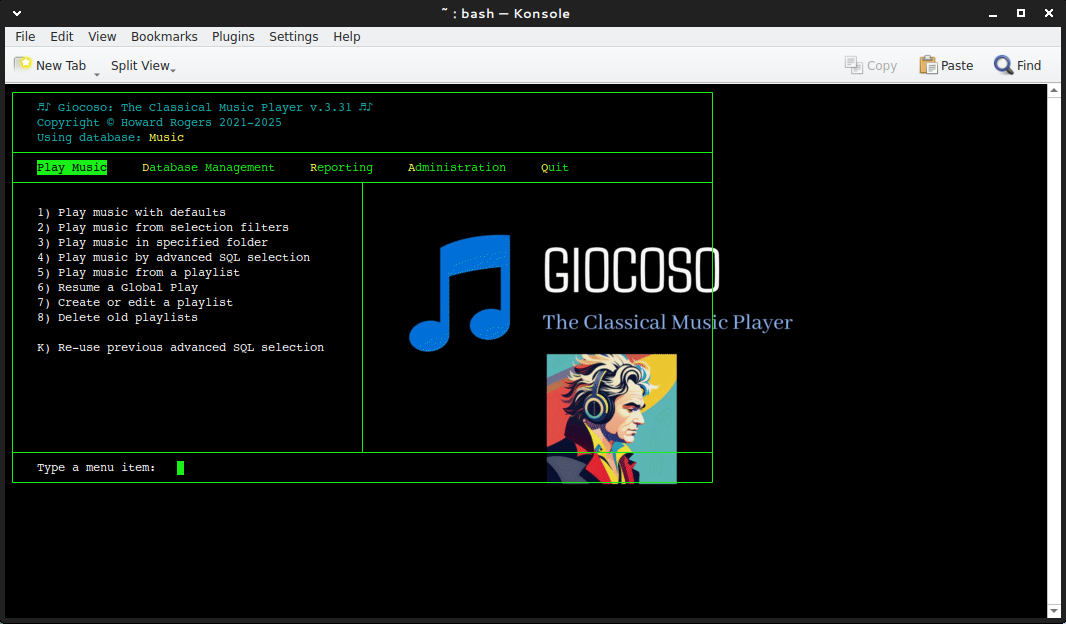Click the scrollbar down arrow
Image resolution: width=1066 pixels, height=624 pixels.
(1055, 611)
